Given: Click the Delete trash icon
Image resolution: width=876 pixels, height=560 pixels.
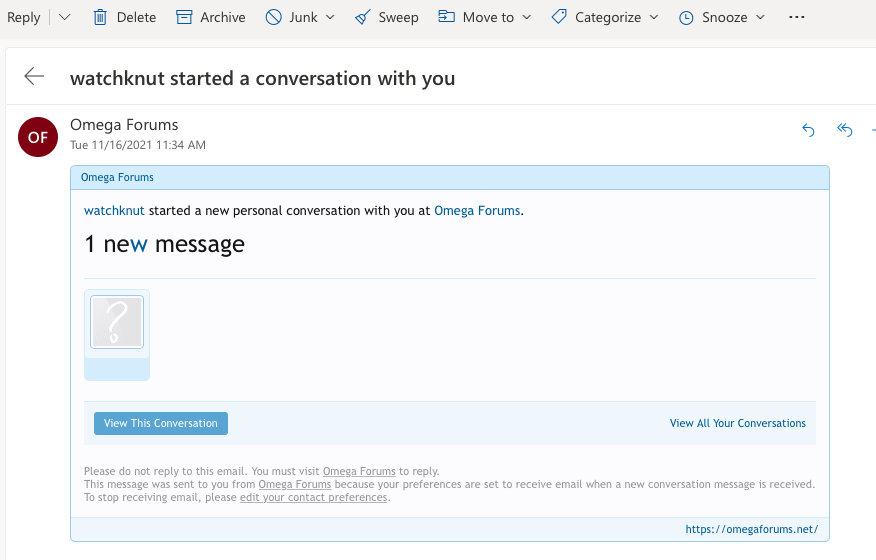Looking at the screenshot, I should point(100,17).
